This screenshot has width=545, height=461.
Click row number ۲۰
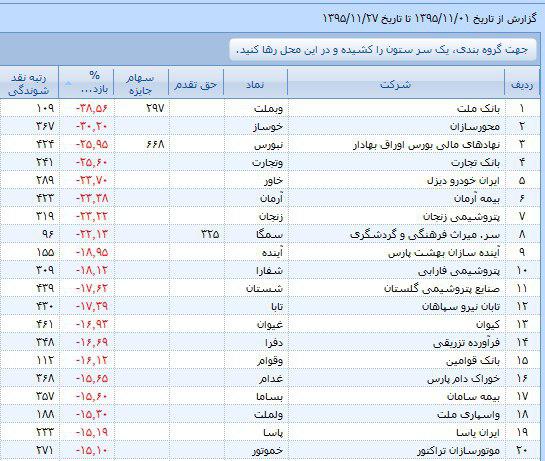522,451
